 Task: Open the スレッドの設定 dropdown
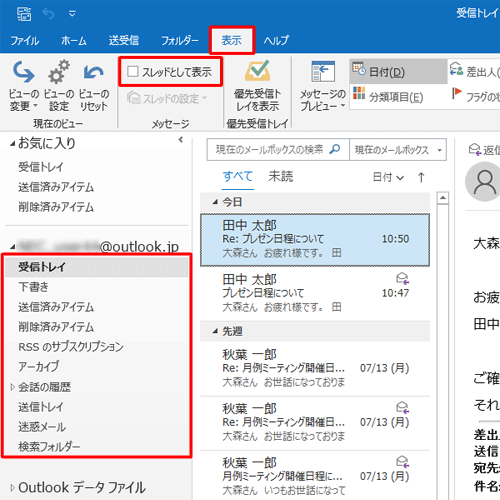tap(167, 99)
